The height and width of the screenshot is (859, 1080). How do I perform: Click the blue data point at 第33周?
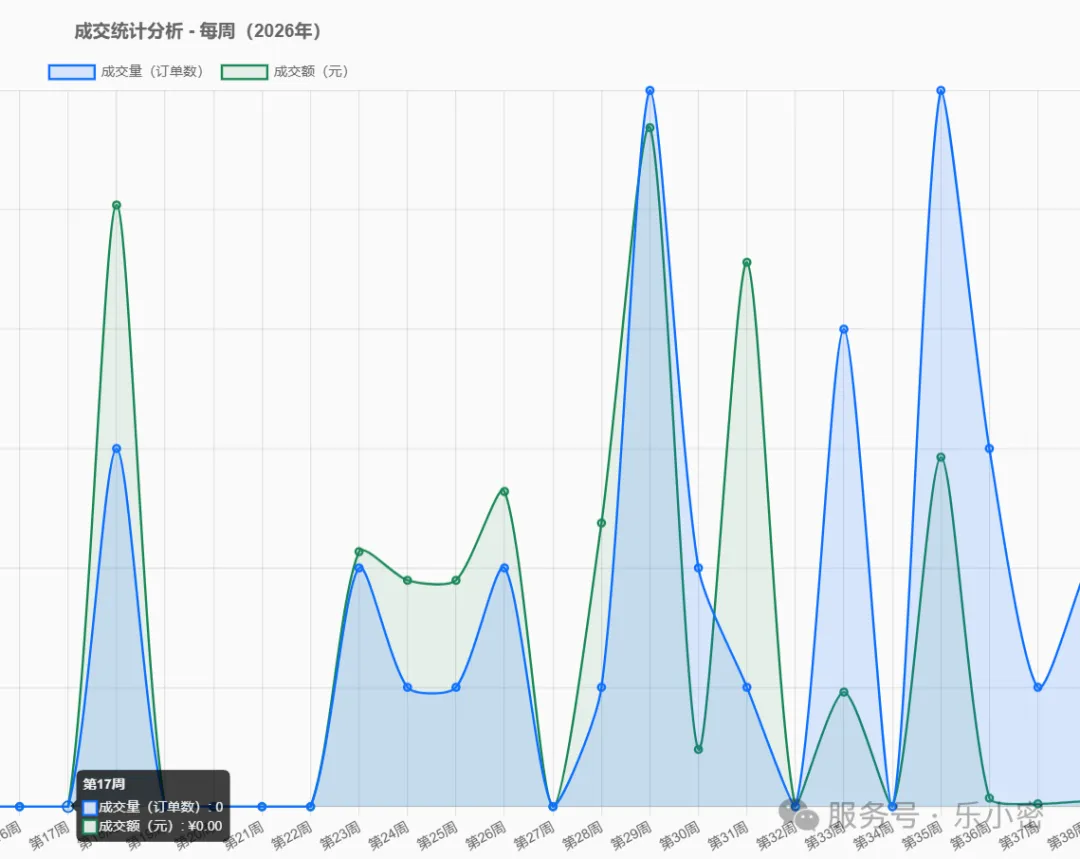pos(844,329)
